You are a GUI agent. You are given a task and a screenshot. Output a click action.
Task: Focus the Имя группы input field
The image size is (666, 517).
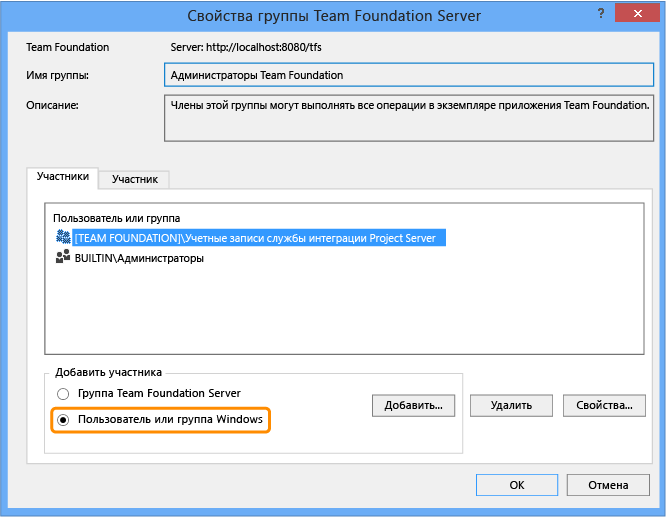[x=409, y=75]
